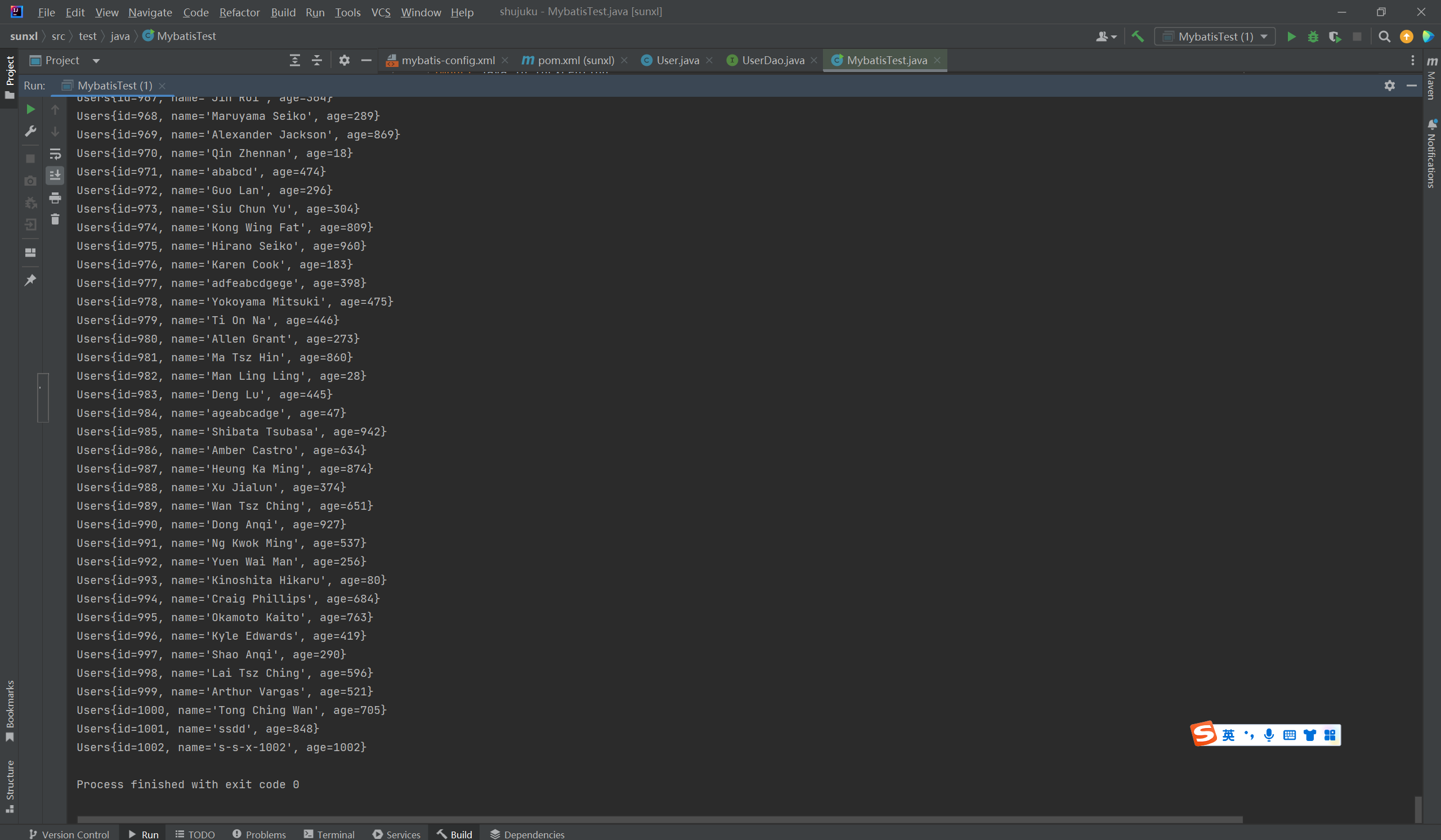
Task: Click the green Run button in top toolbar
Action: (x=1291, y=37)
